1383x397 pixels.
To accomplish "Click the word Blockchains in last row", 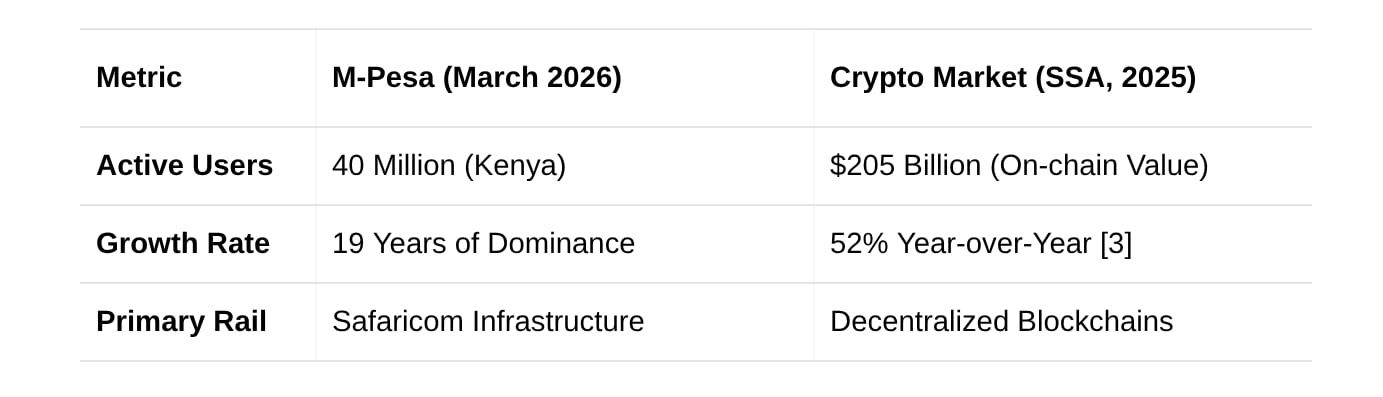I will [x=1095, y=322].
